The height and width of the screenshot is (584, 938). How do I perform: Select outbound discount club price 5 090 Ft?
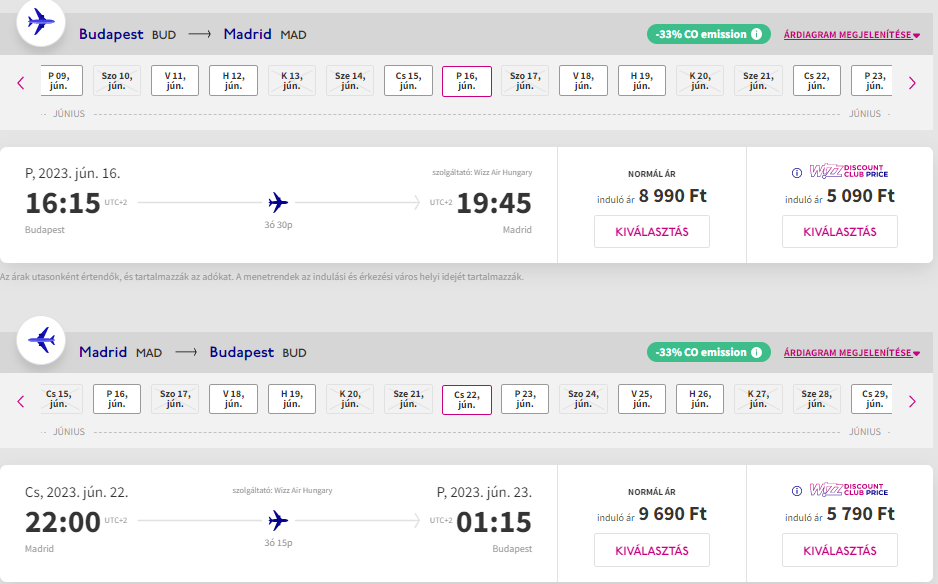pyautogui.click(x=840, y=232)
